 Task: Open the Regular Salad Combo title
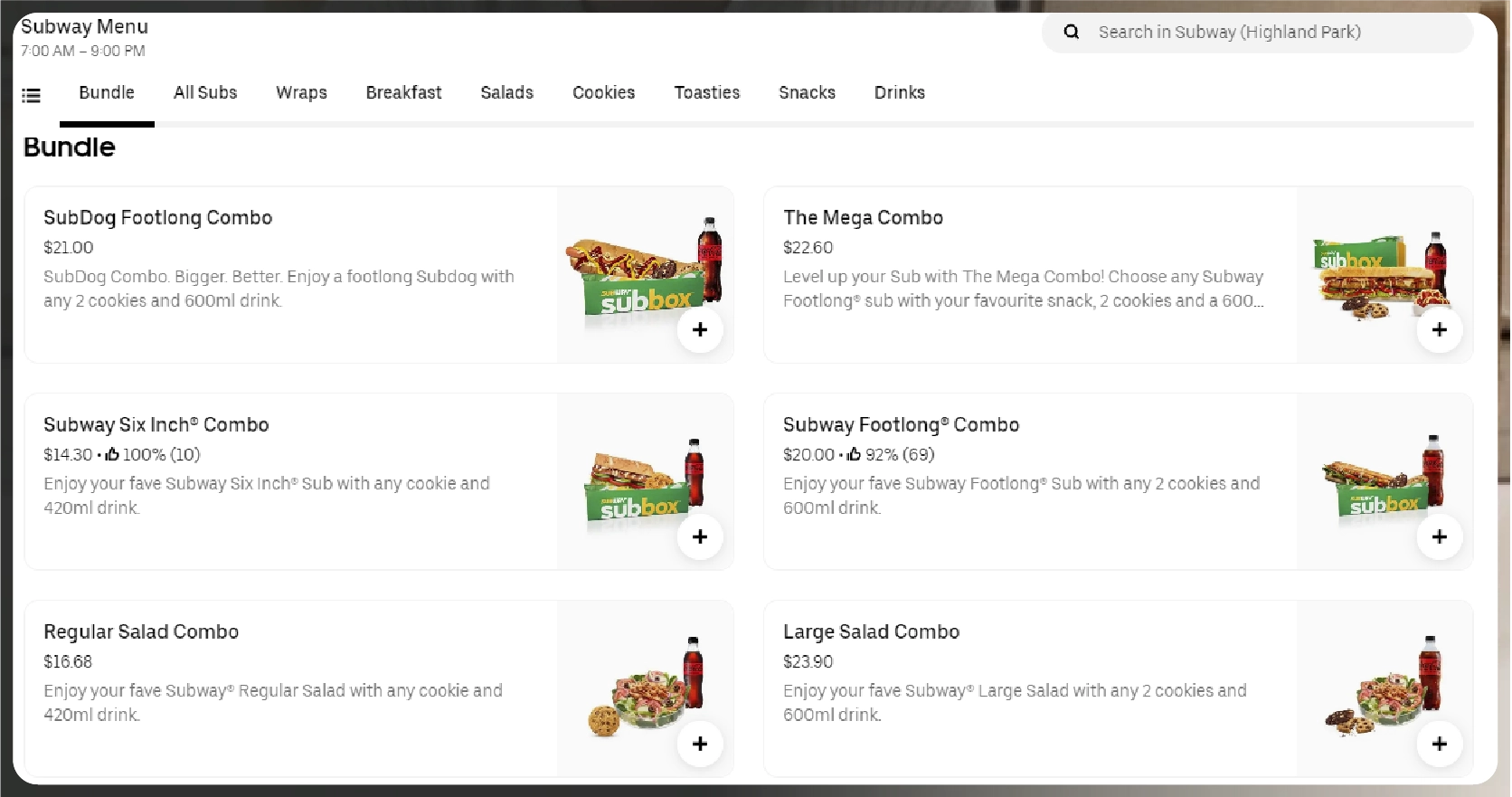point(141,632)
